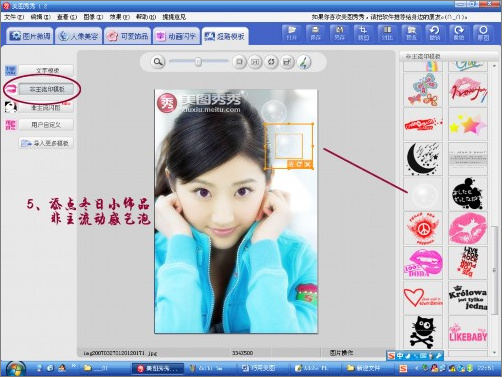Click the 非主流印模板 button in left panel
The height and width of the screenshot is (377, 502).
(x=46, y=89)
